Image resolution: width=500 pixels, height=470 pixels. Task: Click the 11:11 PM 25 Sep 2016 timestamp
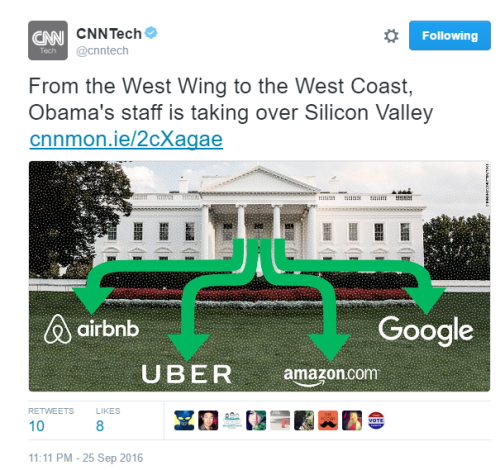pos(86,458)
